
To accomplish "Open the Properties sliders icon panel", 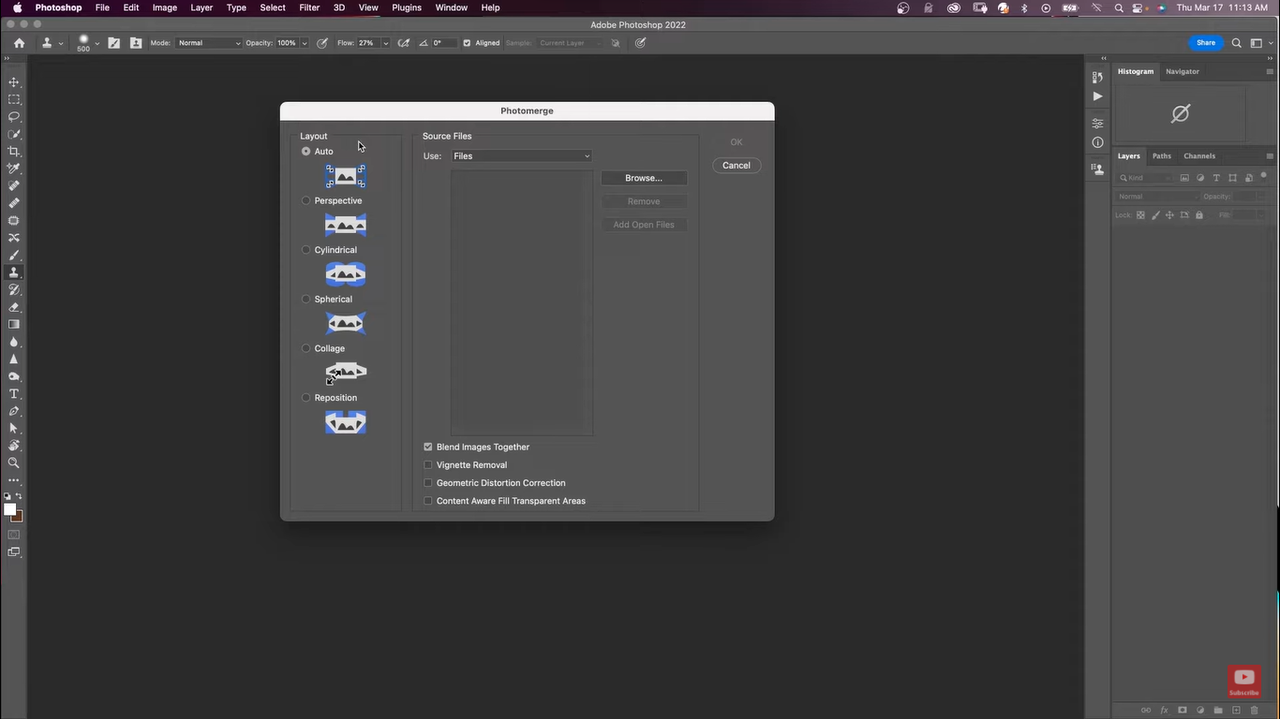I will 1097,124.
